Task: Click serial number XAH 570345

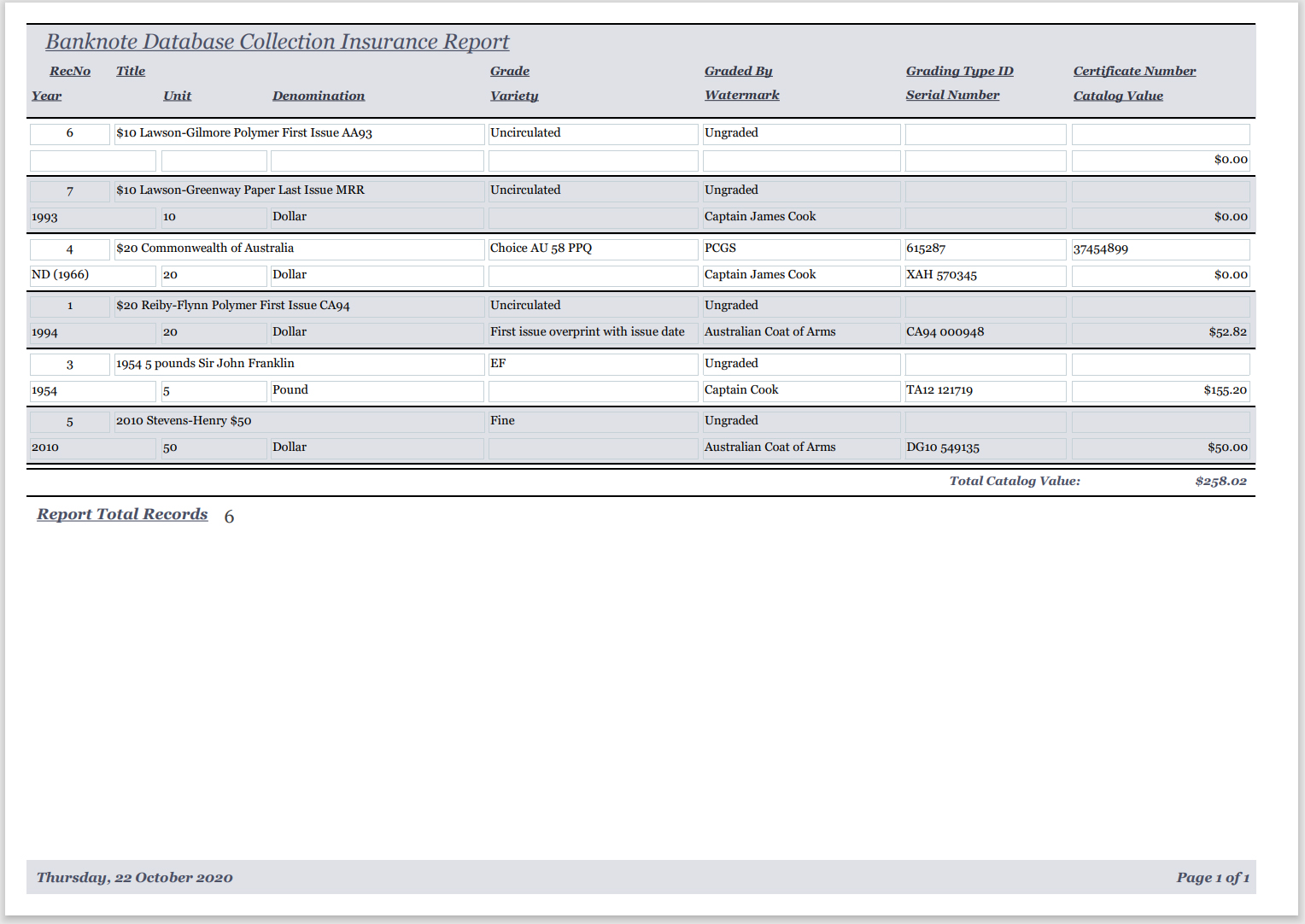Action: tap(986, 275)
